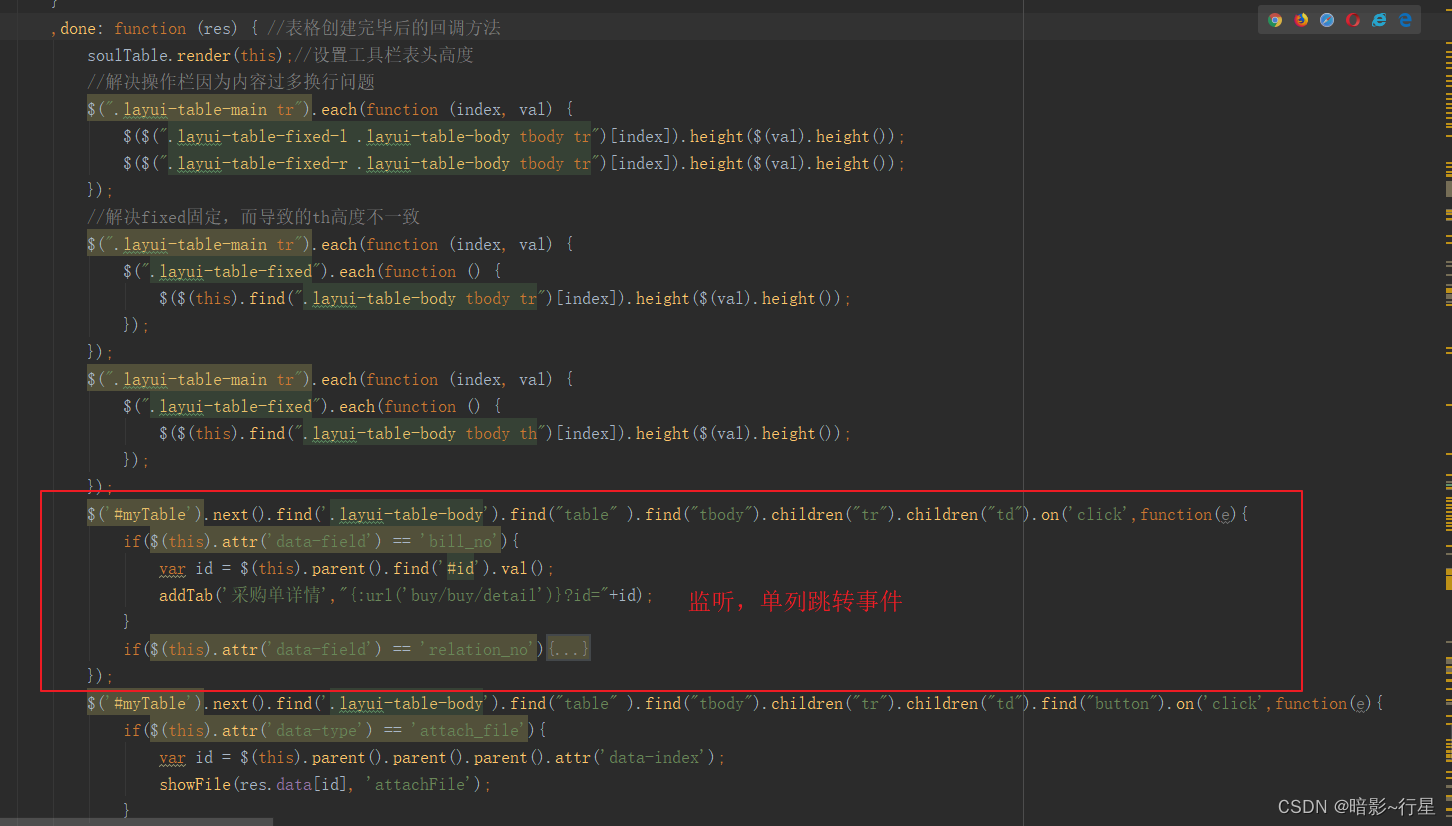Open preview in Internet Explorer icon
Image resolution: width=1452 pixels, height=826 pixels.
(1379, 20)
